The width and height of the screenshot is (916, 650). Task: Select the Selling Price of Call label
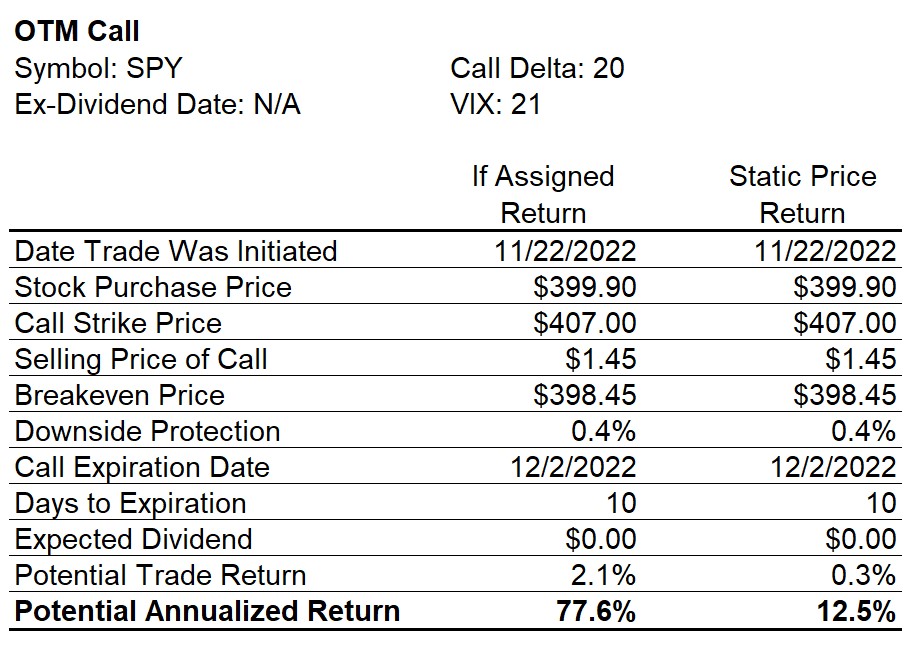click(141, 359)
